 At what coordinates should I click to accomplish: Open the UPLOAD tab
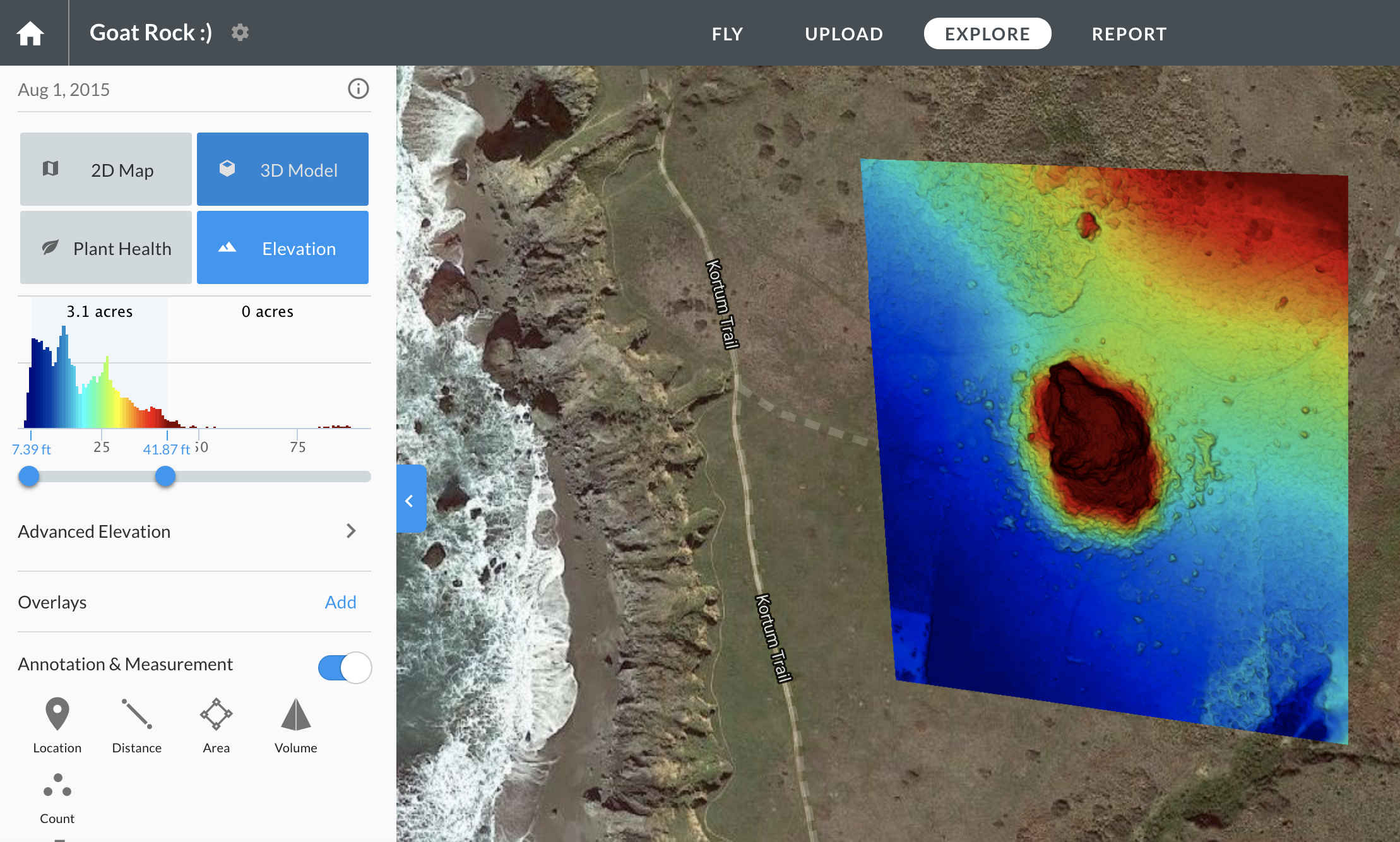(844, 33)
